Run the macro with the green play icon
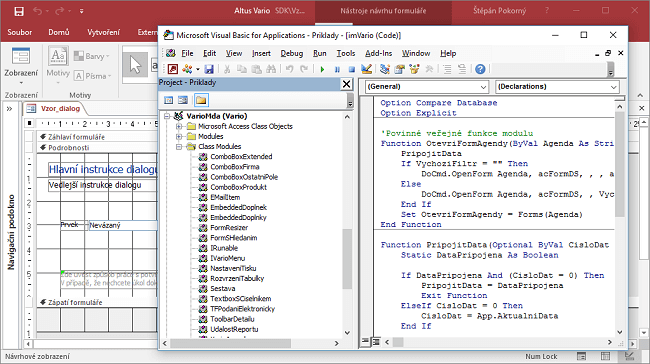 (322, 69)
